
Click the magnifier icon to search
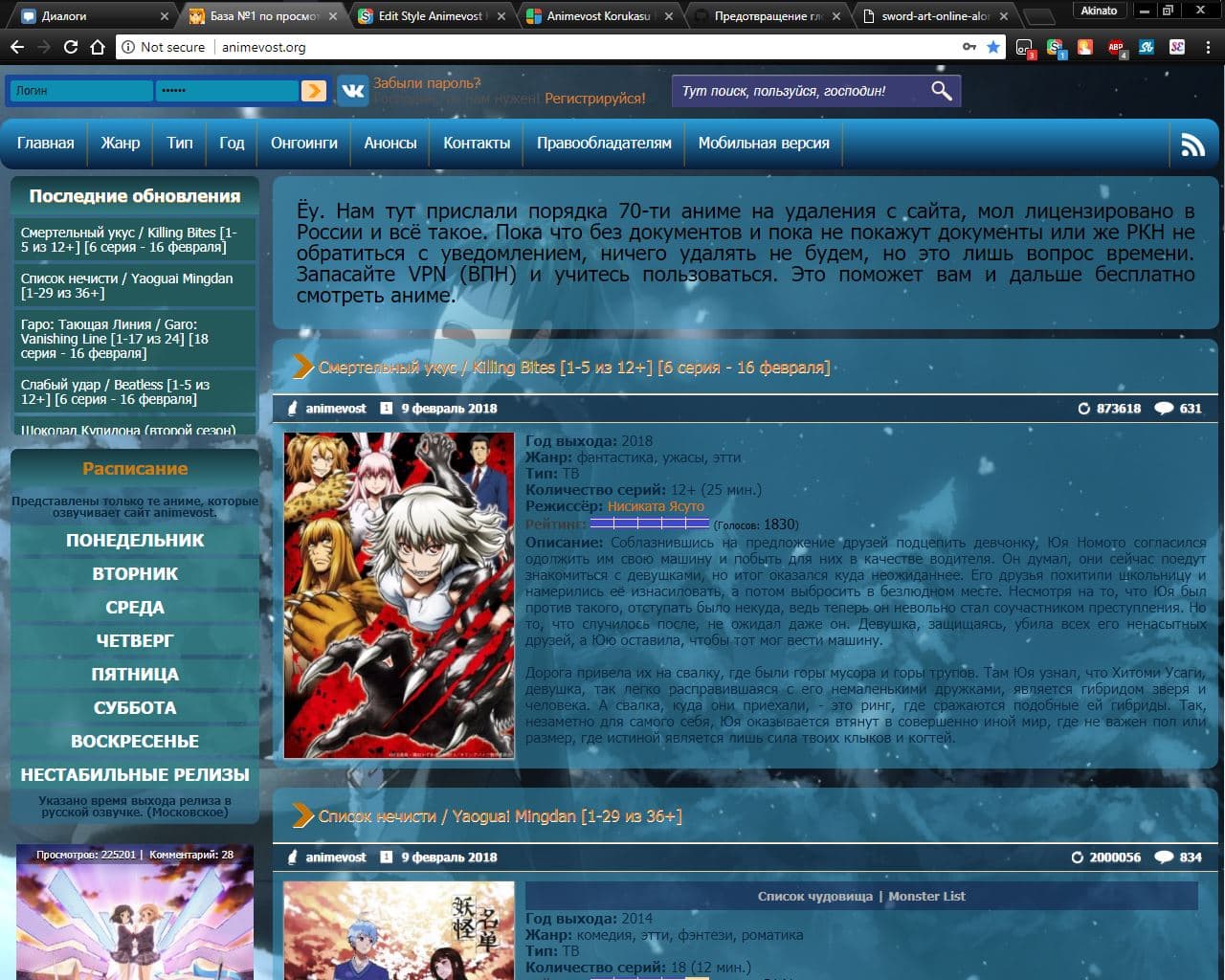(x=940, y=90)
